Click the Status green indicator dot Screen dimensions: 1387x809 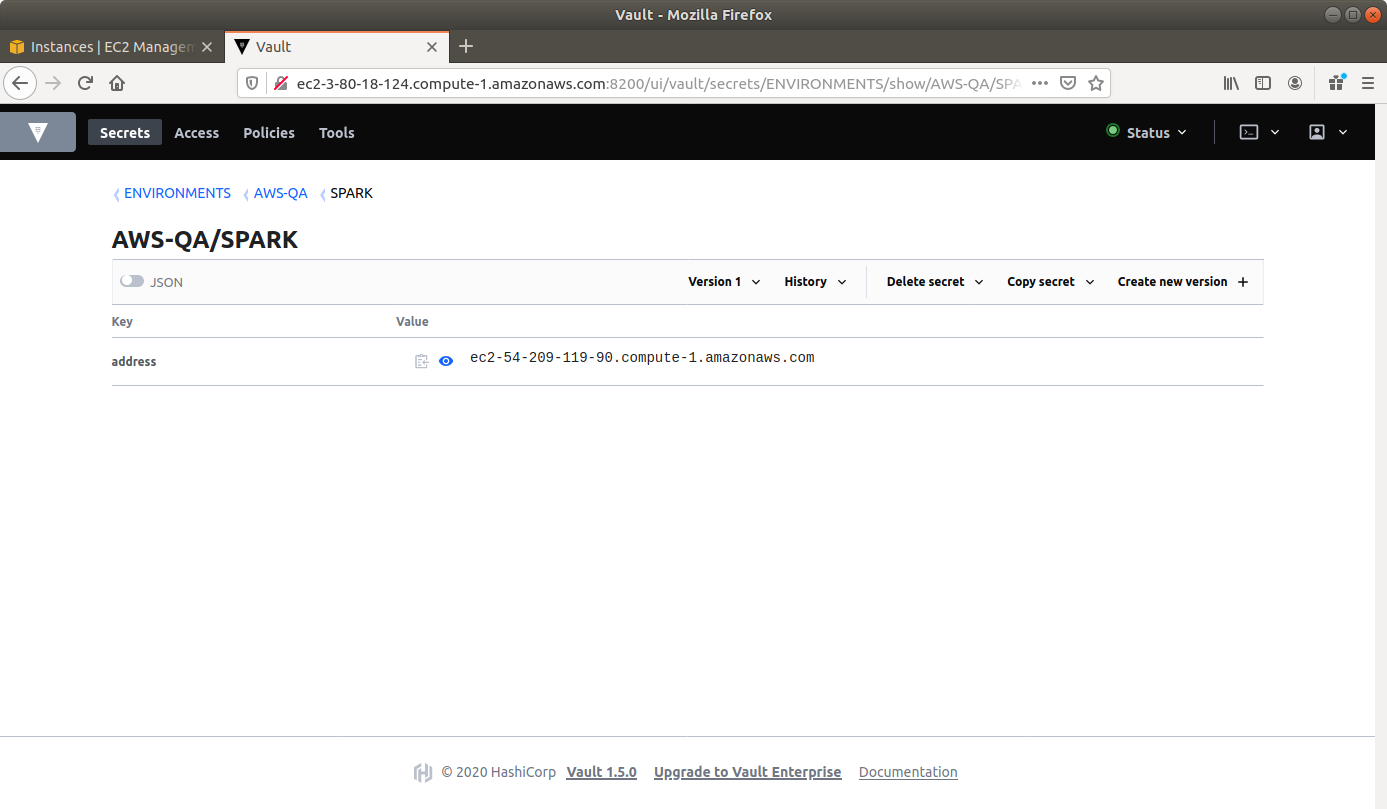tap(1112, 131)
